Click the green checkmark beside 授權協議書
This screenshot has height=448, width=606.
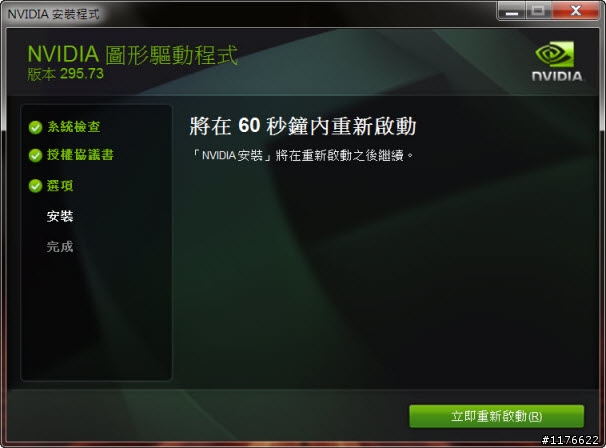[35, 155]
